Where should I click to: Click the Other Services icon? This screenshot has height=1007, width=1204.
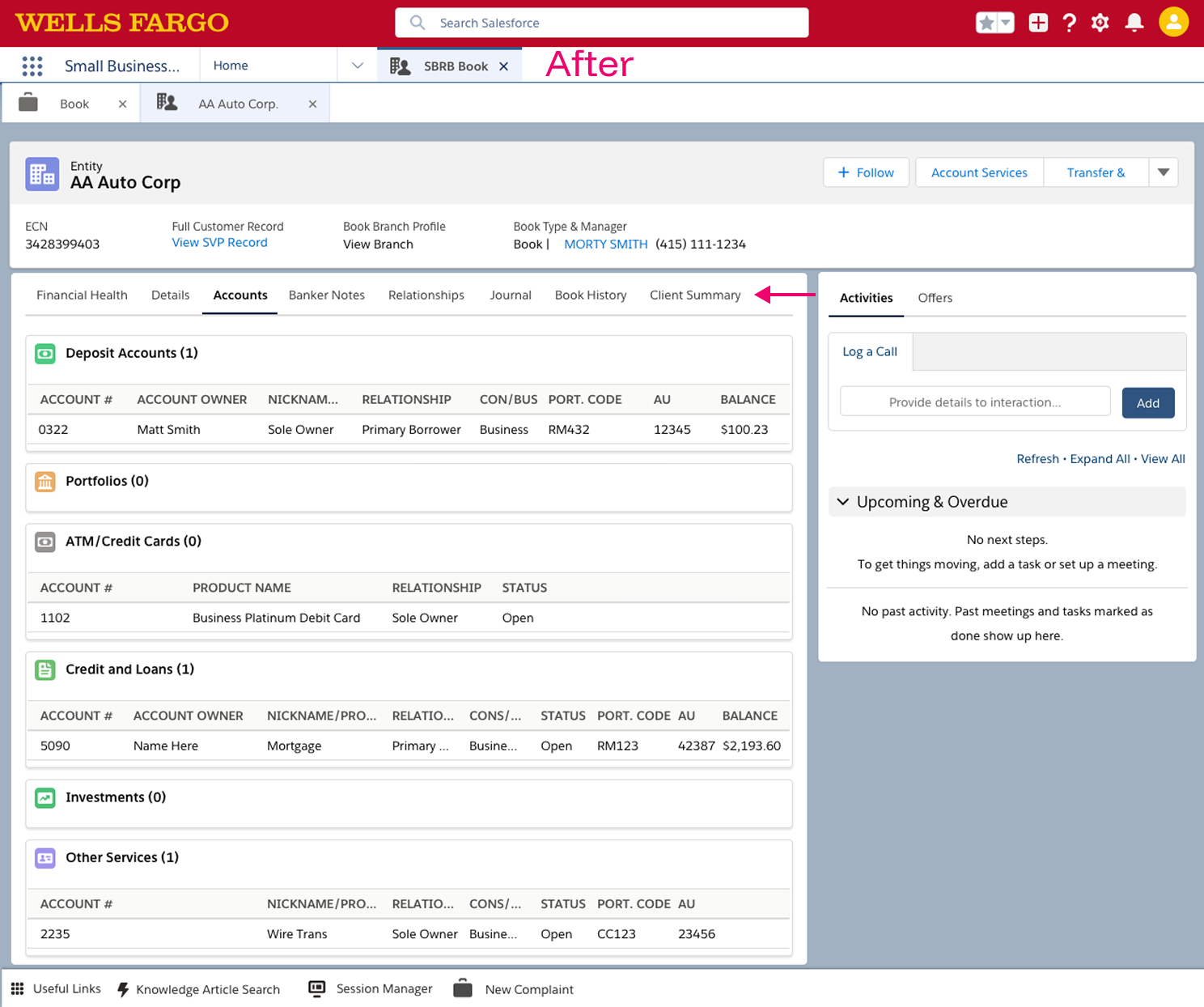point(45,857)
